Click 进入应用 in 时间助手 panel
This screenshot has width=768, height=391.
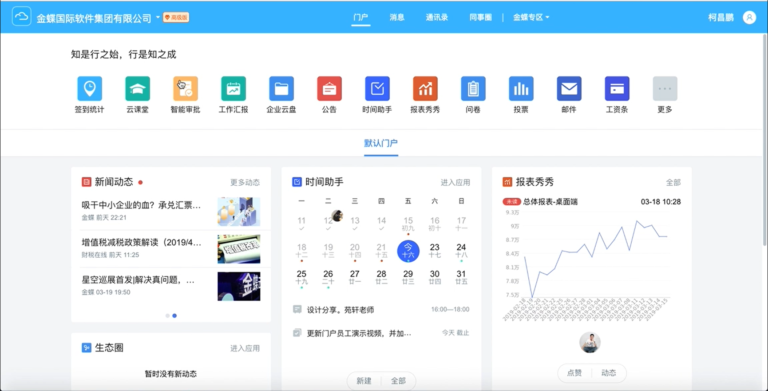[455, 183]
